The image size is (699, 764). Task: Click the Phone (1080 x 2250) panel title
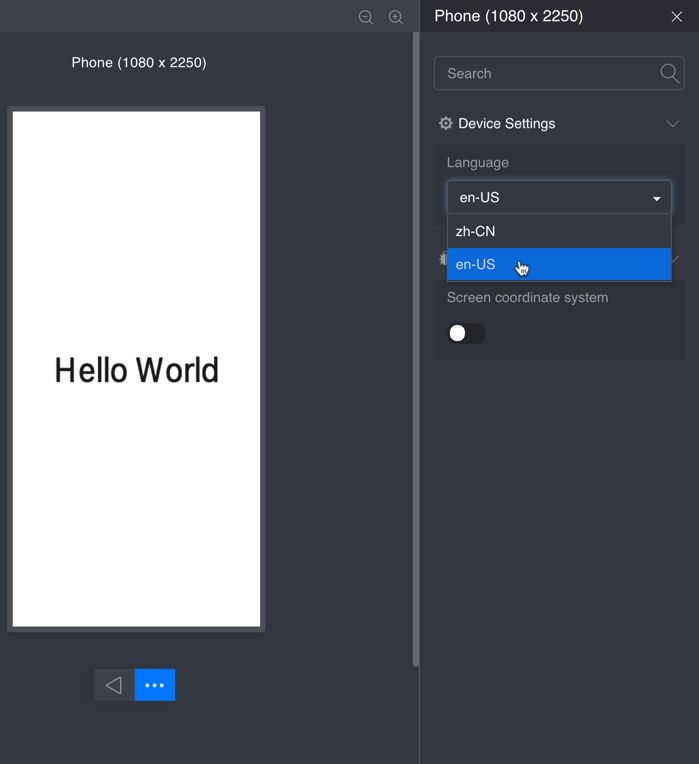pos(508,16)
